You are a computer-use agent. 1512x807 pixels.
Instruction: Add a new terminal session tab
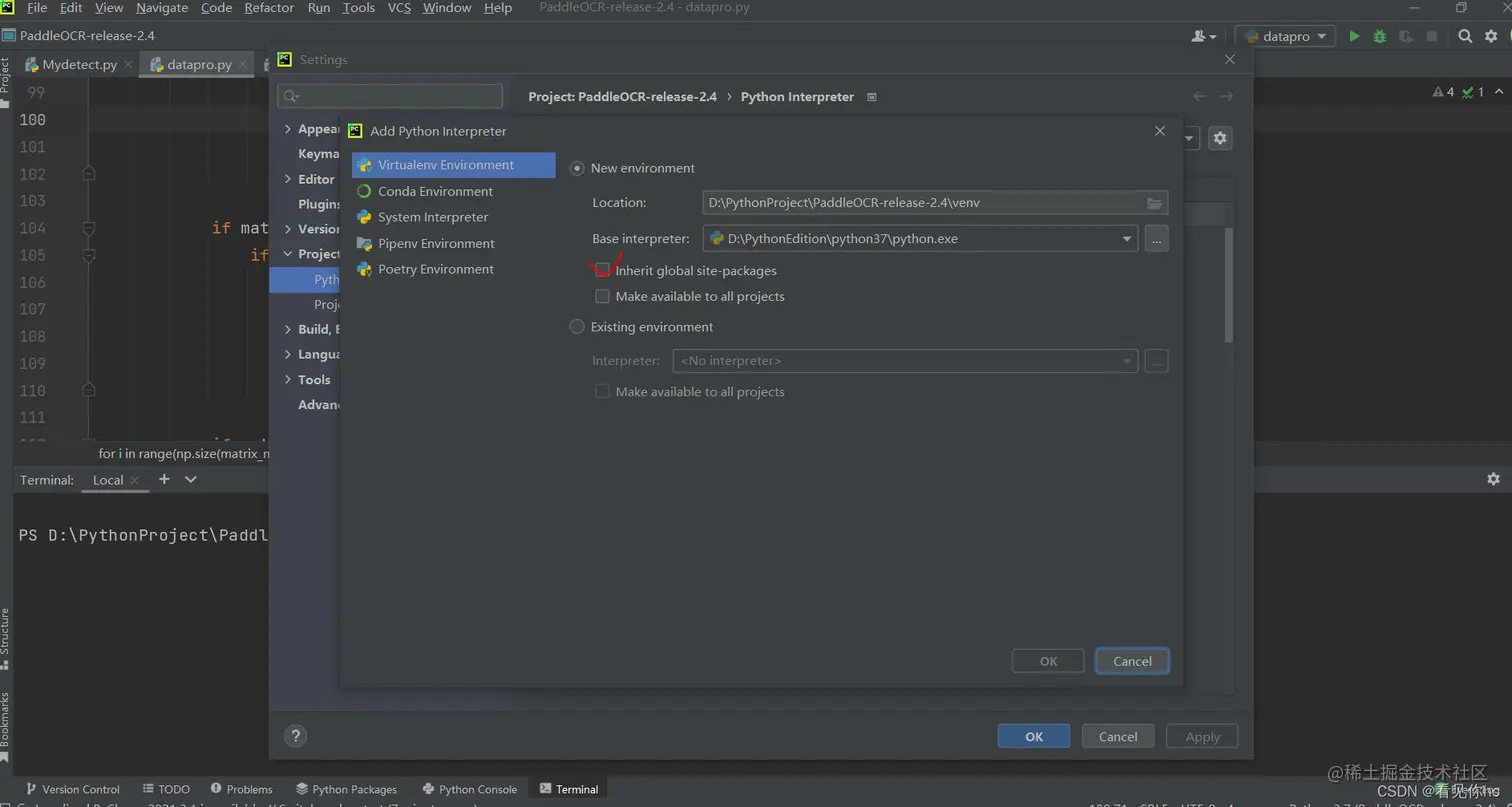(x=164, y=479)
